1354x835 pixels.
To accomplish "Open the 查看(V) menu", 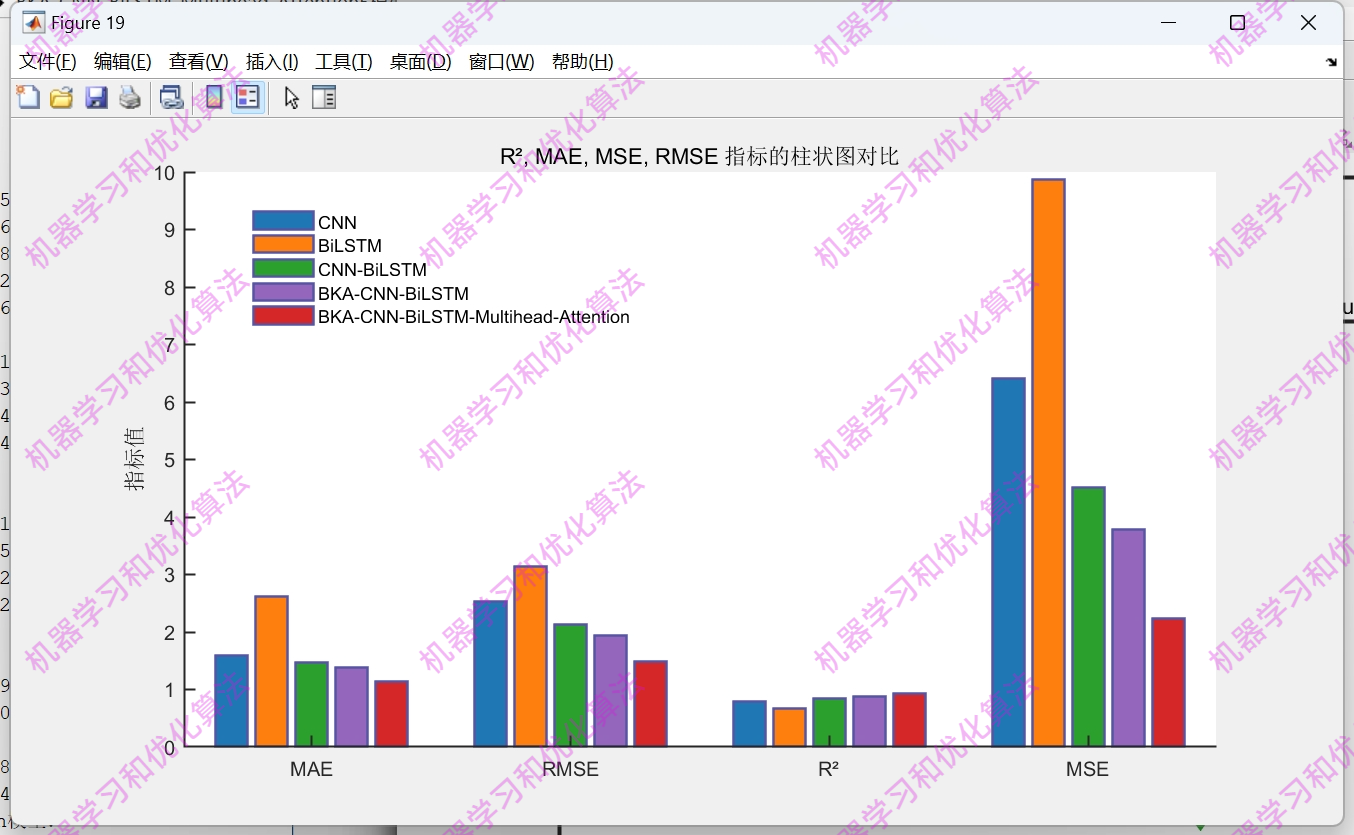I will (198, 62).
